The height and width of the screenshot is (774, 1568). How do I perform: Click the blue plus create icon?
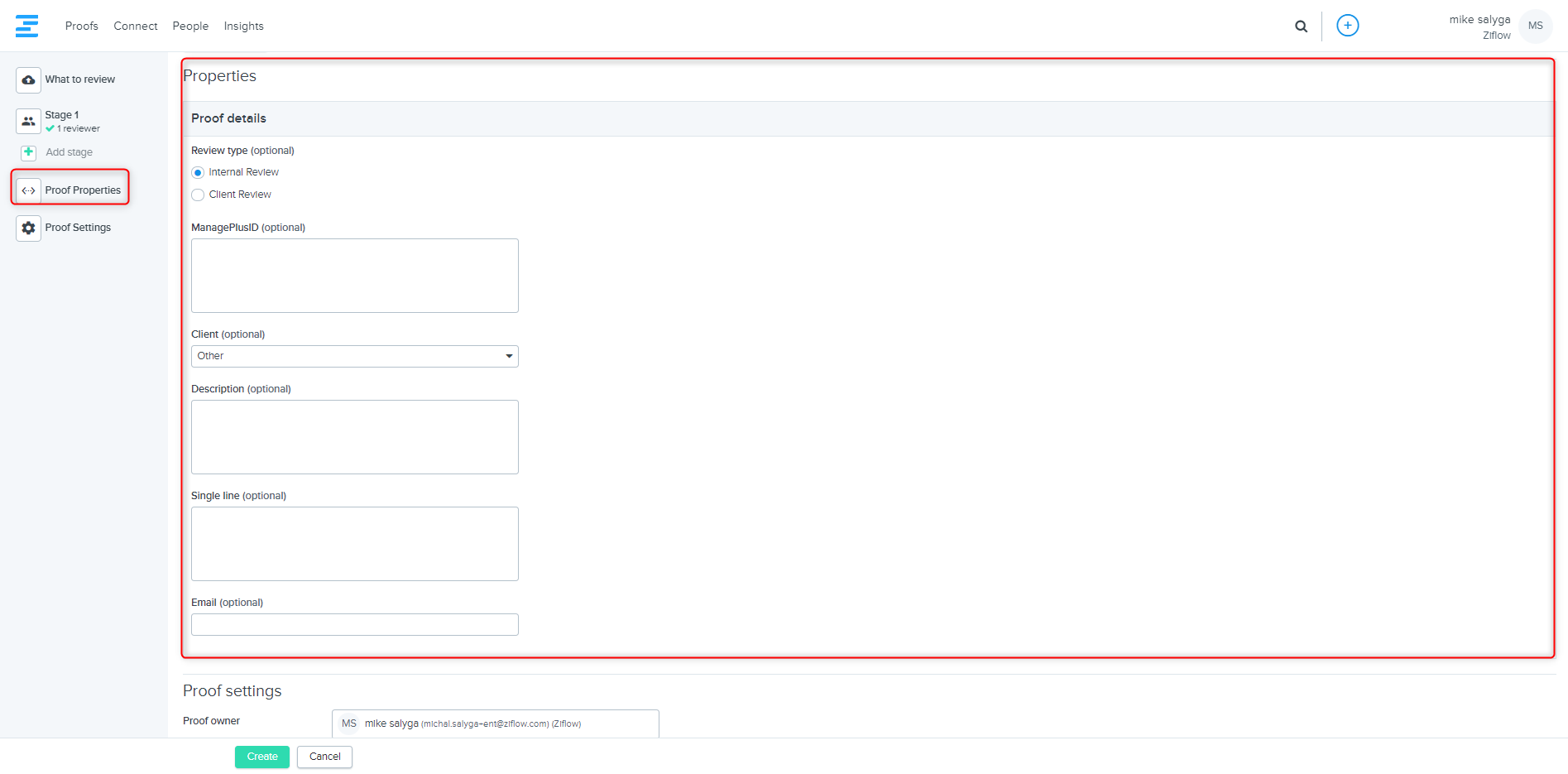[1347, 26]
